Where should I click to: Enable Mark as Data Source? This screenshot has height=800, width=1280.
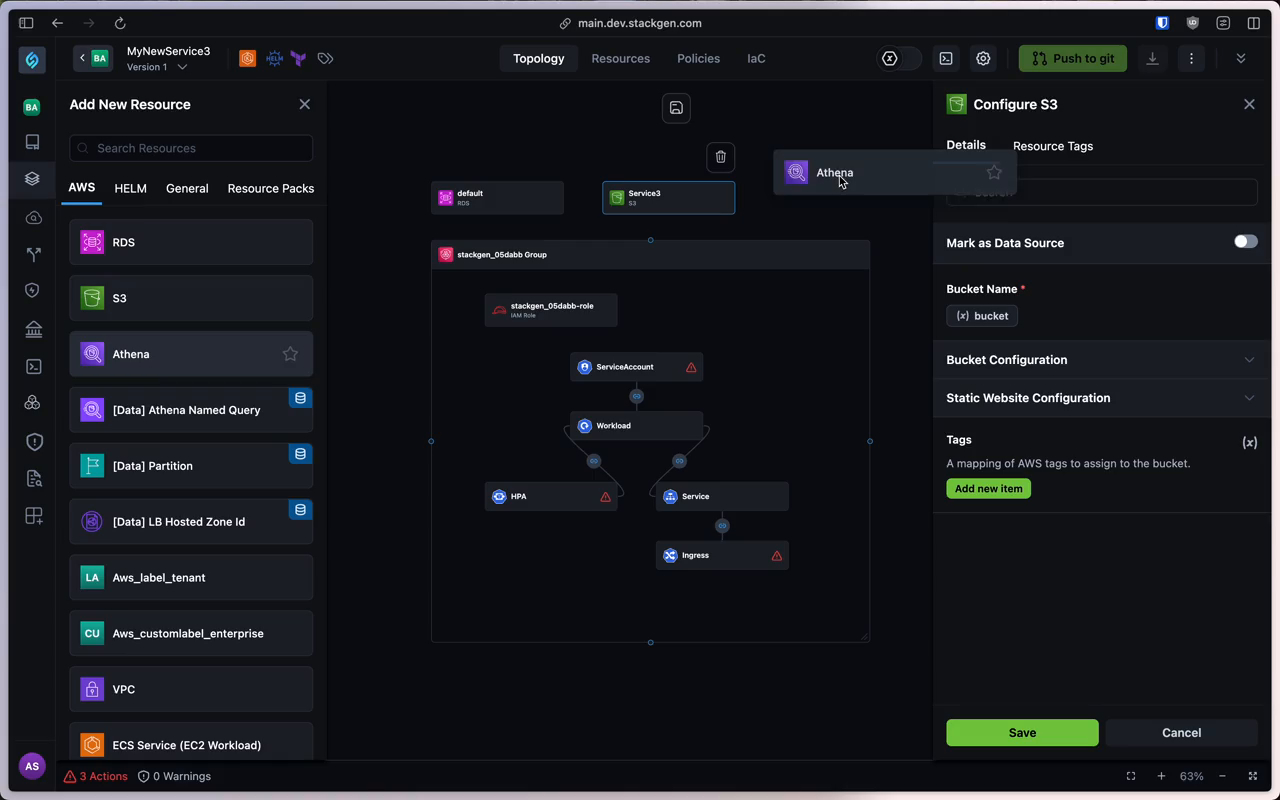(1245, 241)
